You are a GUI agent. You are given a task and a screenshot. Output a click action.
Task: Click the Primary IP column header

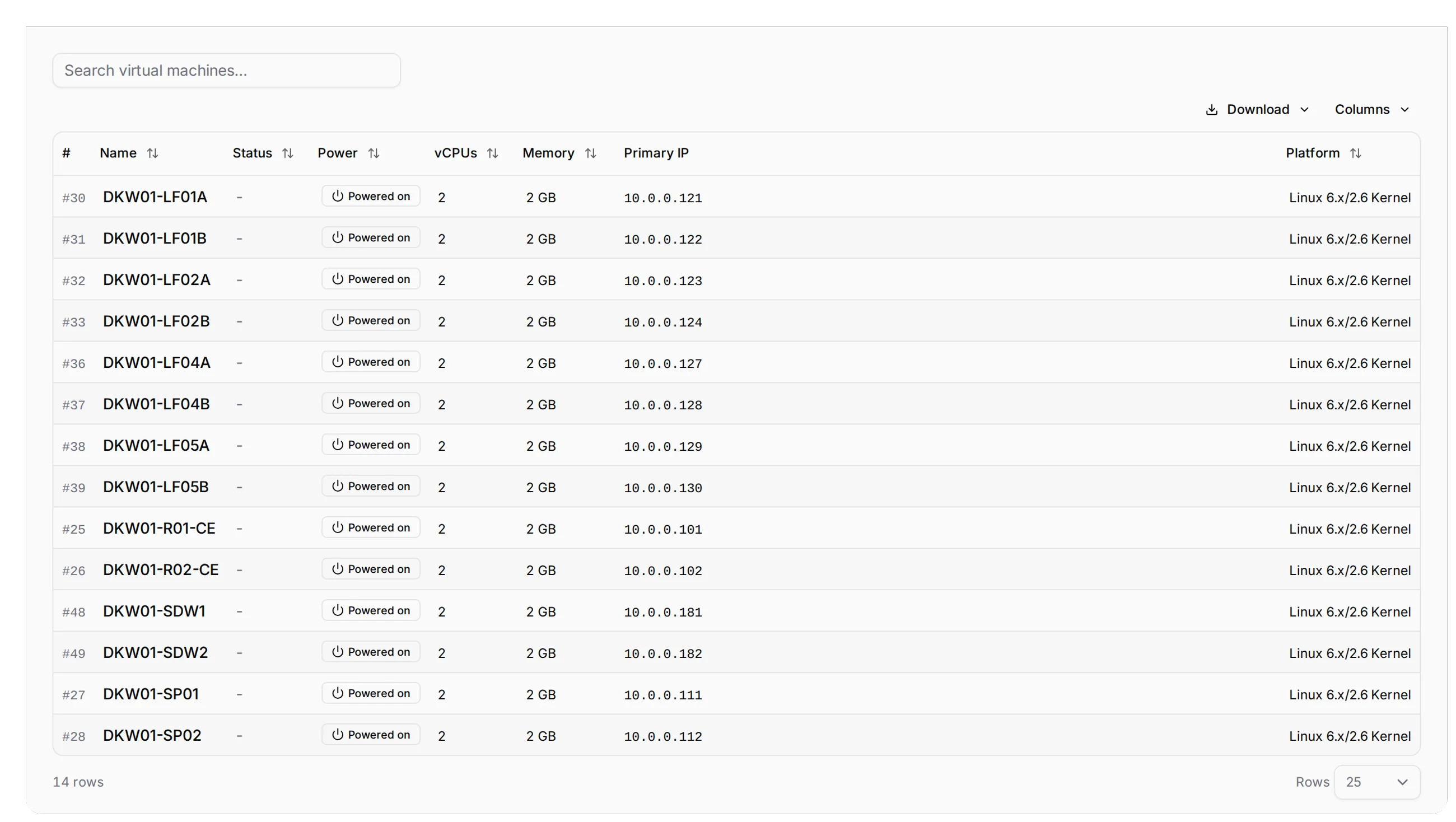pos(656,153)
